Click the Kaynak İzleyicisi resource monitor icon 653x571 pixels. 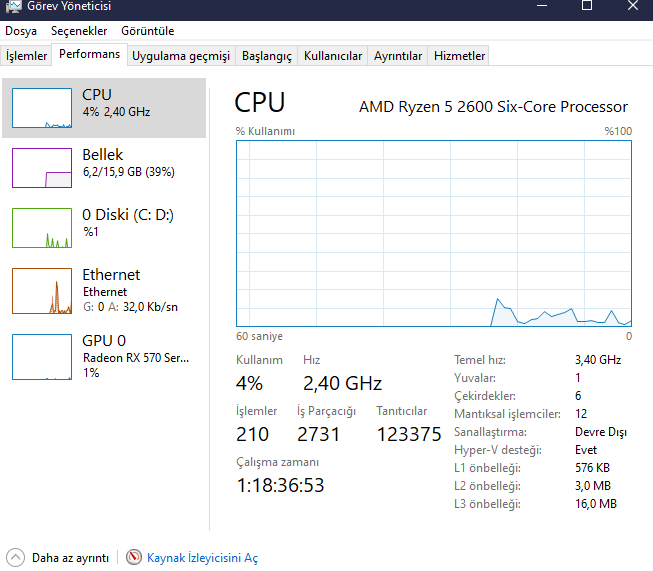[134, 557]
